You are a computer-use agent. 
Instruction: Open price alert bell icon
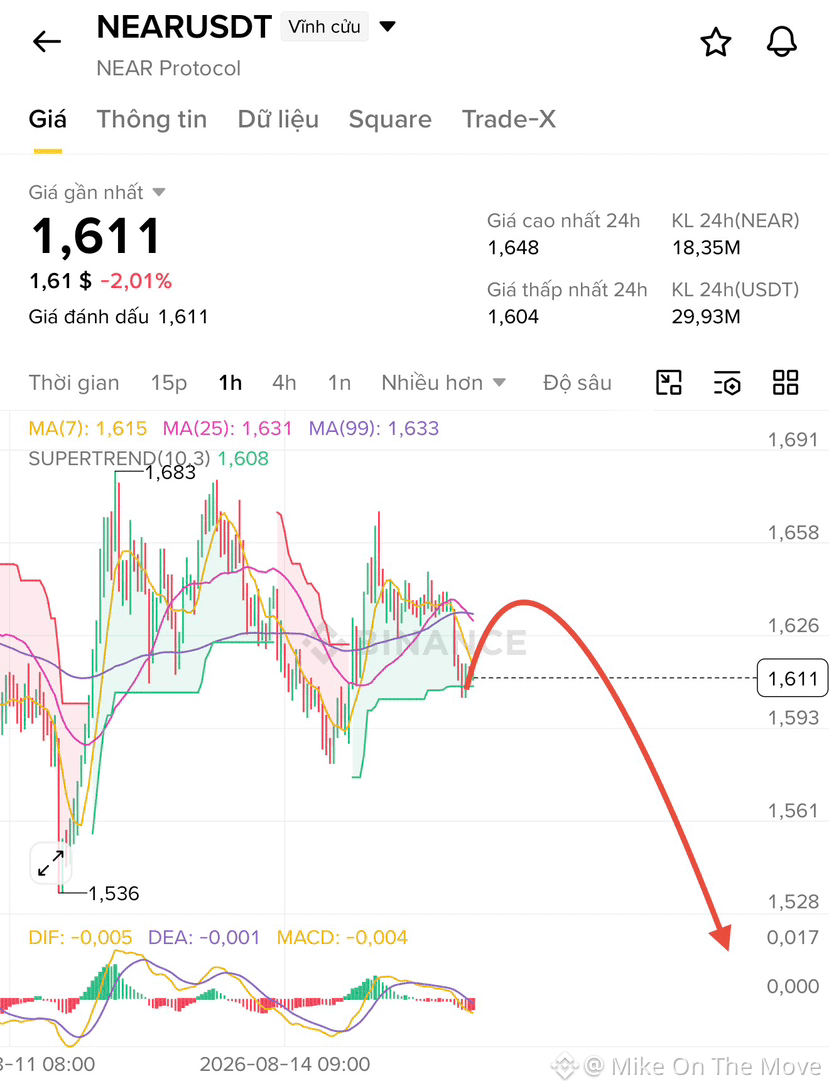tap(782, 42)
